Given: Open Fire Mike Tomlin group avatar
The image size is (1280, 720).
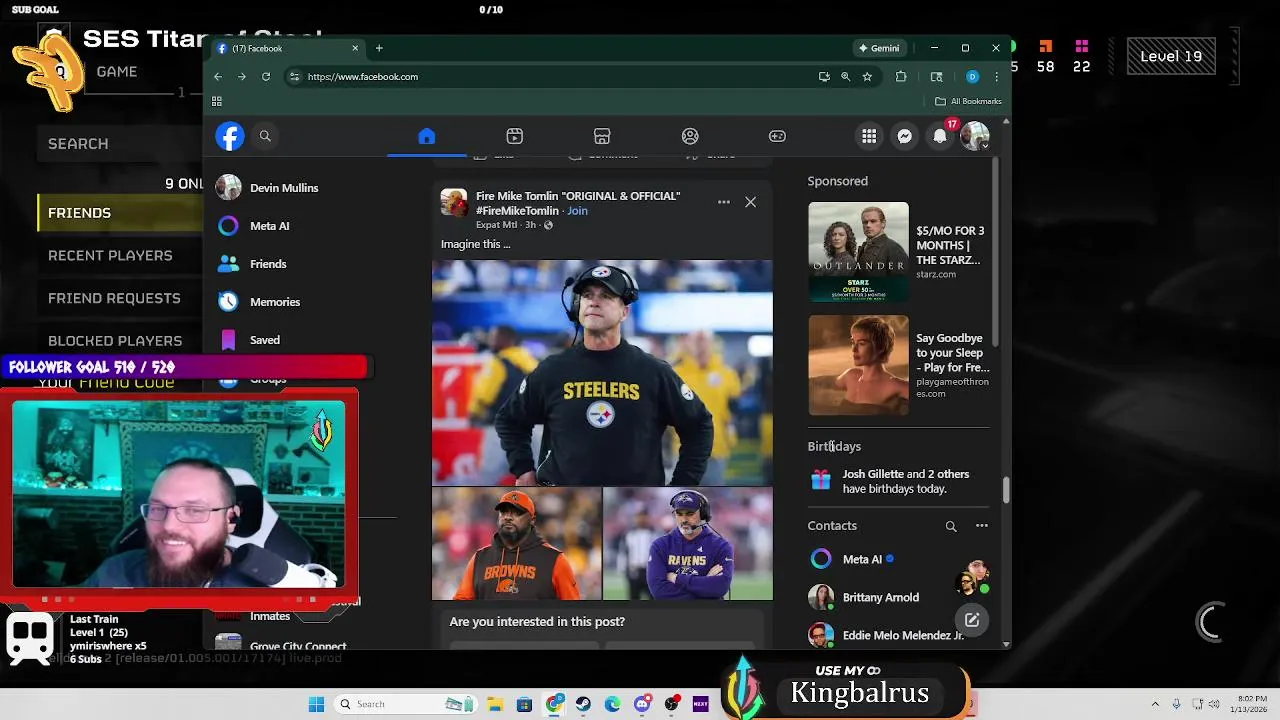Looking at the screenshot, I should point(454,203).
